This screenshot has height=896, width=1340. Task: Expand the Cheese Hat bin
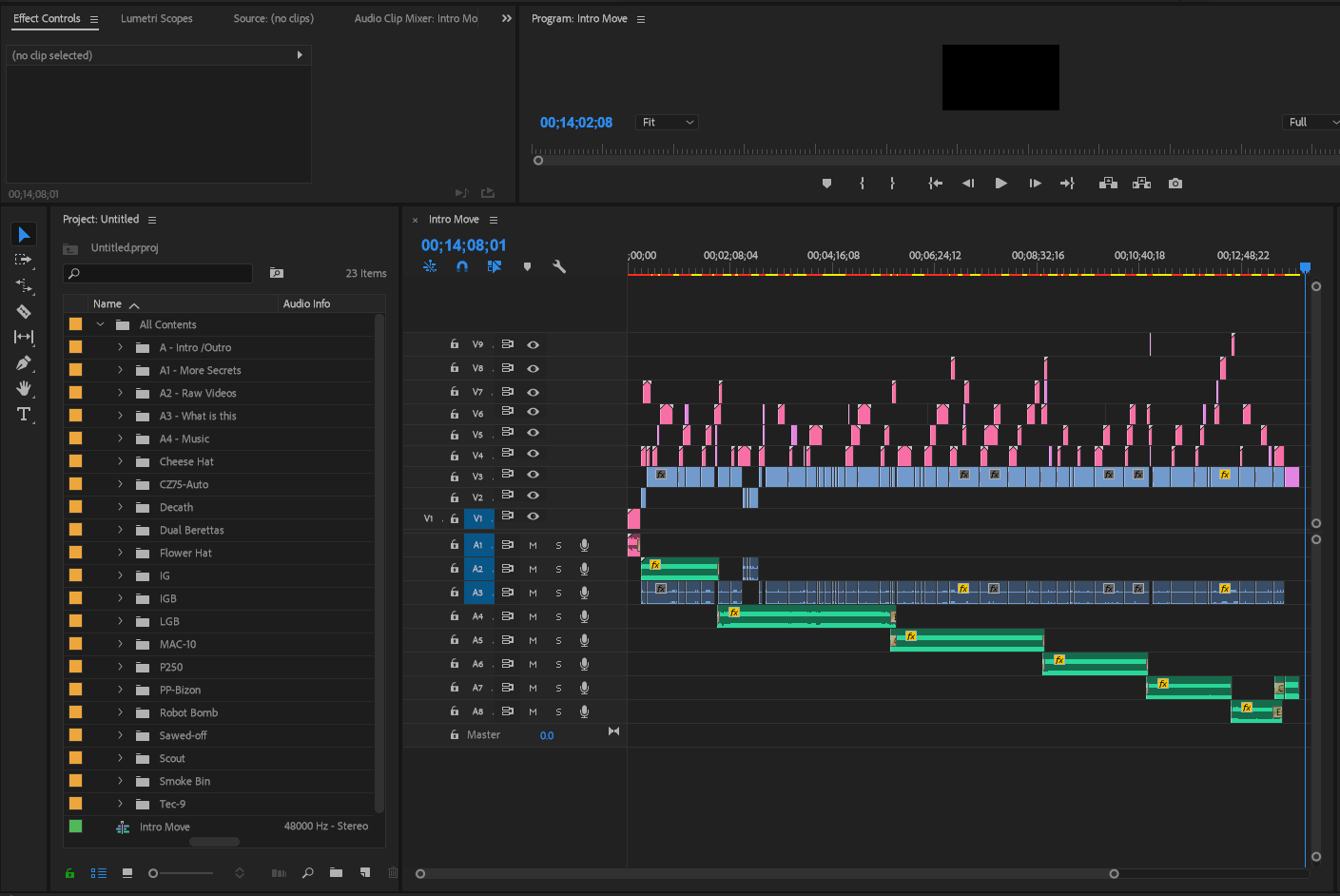tap(120, 461)
